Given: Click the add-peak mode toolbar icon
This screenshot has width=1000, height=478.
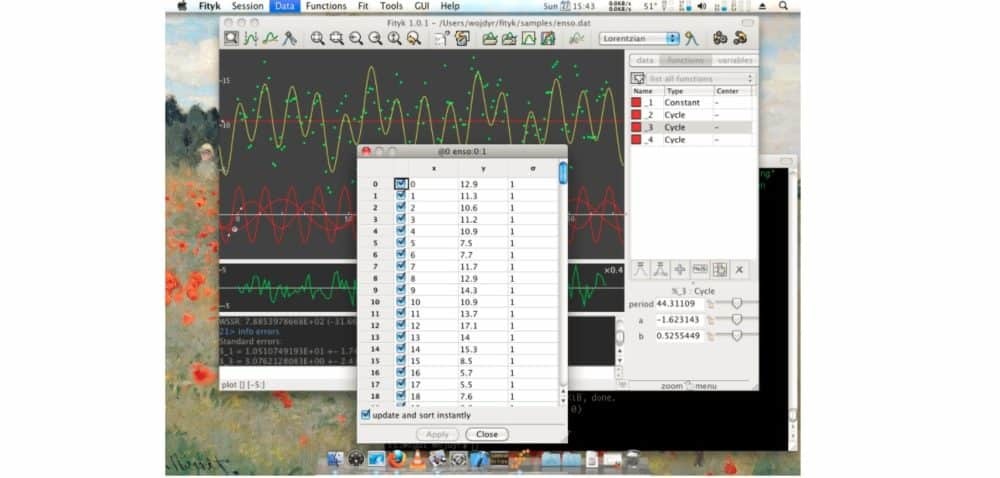Looking at the screenshot, I should [290, 39].
